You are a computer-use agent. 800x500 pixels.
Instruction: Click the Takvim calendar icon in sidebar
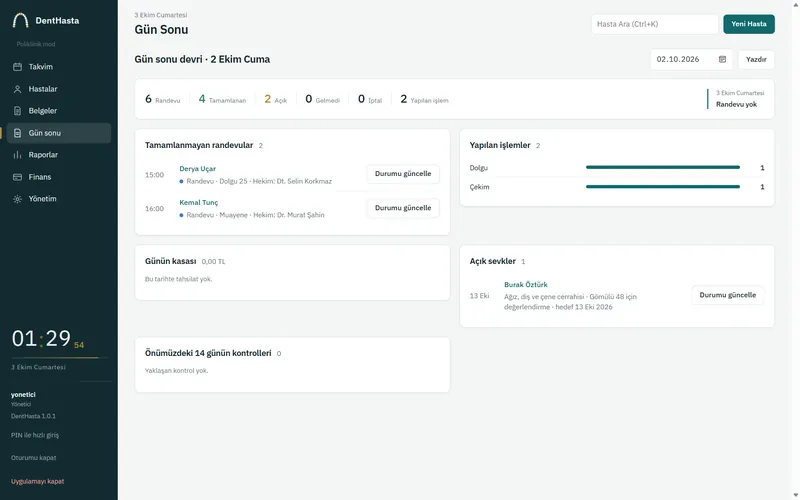[x=17, y=67]
